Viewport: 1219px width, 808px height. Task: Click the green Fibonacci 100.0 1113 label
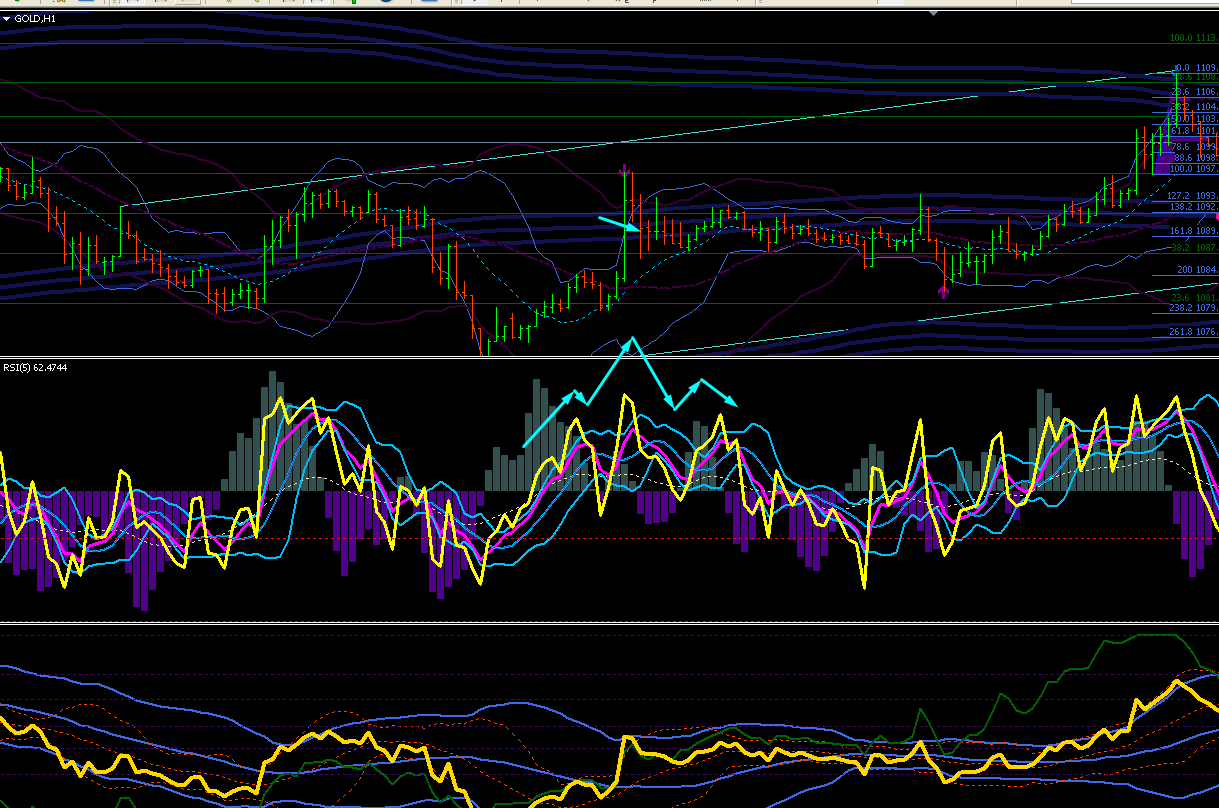pos(1193,38)
